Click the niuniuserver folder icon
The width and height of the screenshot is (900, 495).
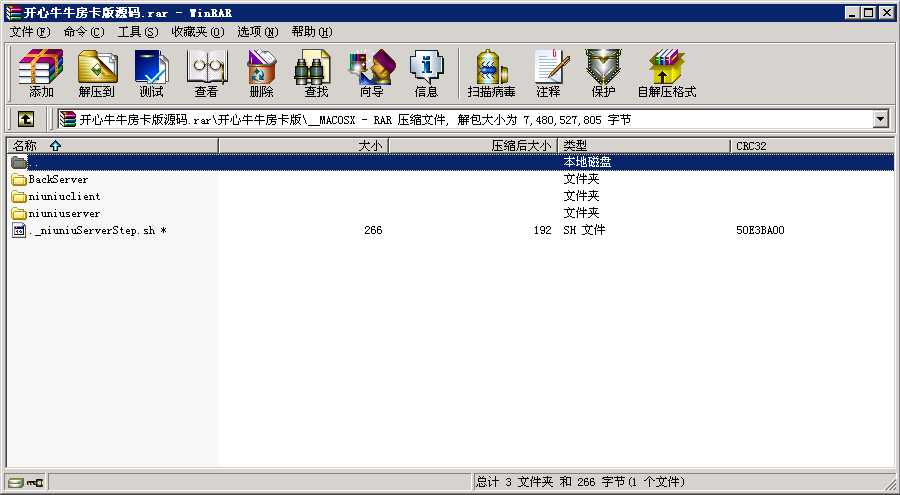(x=19, y=214)
